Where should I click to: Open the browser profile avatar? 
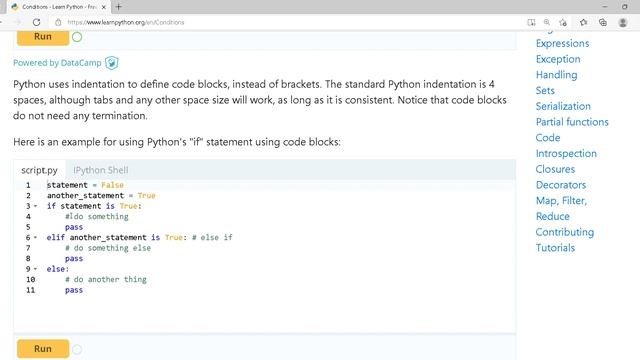[622, 22]
